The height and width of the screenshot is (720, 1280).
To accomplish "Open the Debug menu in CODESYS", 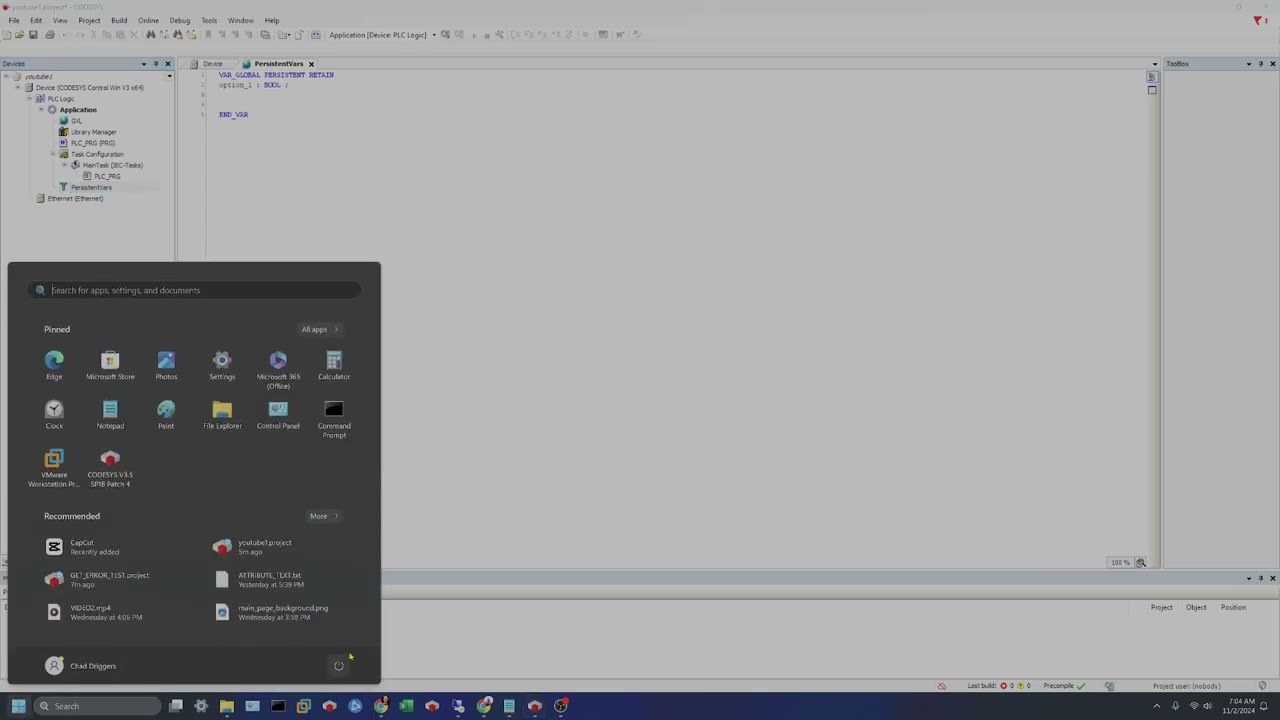I will pos(180,20).
